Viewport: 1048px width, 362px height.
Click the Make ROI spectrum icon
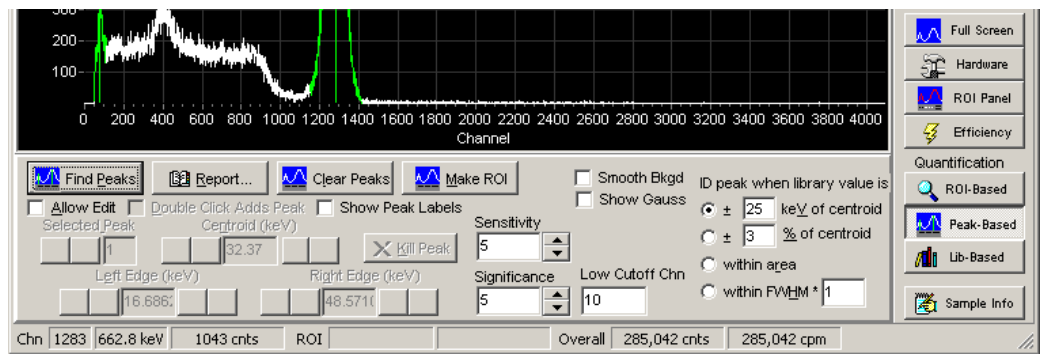coord(428,178)
